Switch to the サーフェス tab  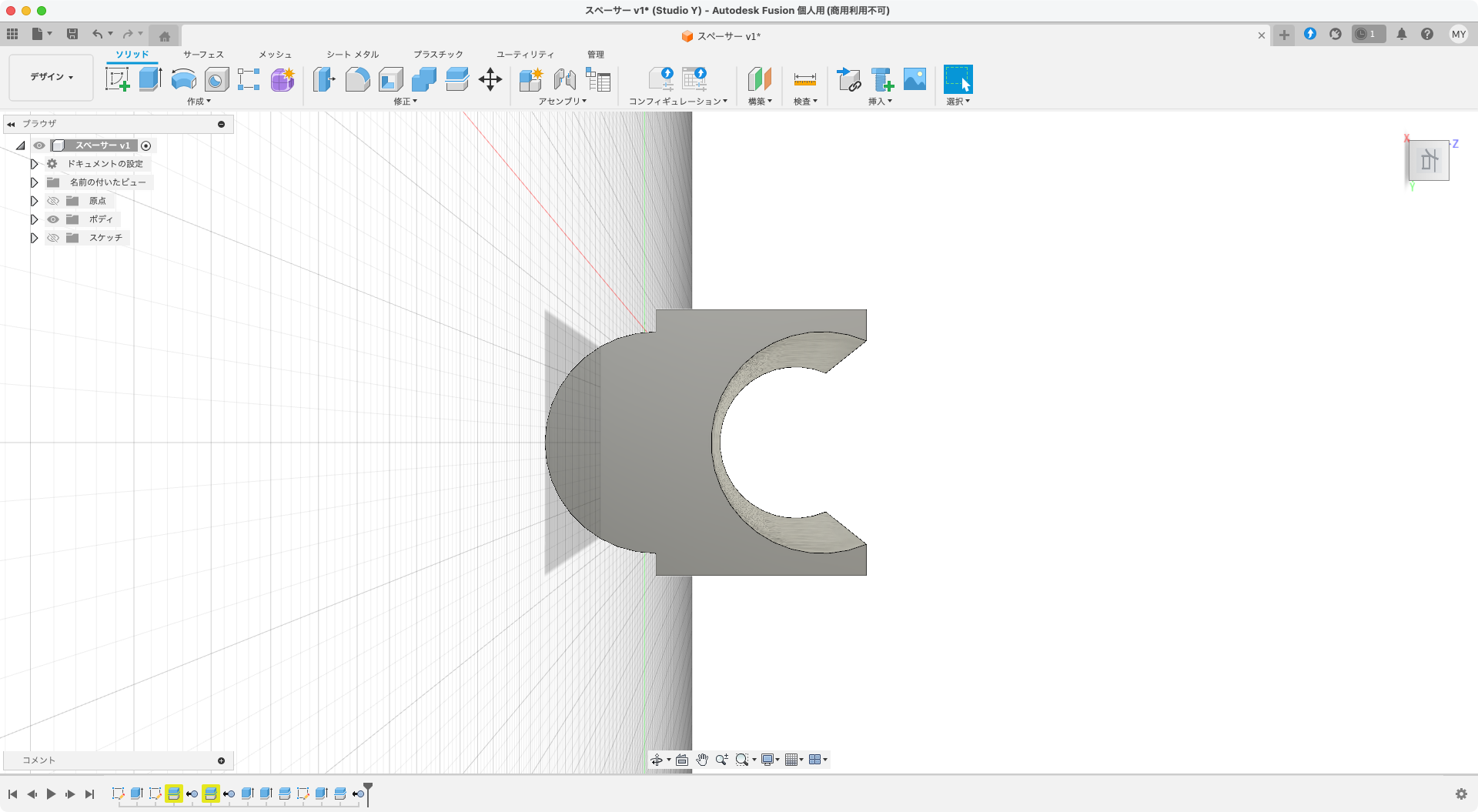(203, 55)
